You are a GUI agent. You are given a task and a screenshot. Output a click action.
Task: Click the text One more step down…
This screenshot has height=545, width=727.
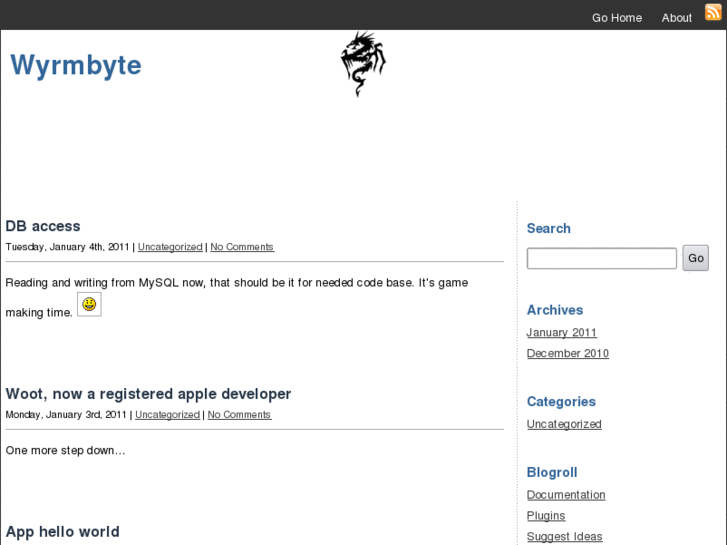click(65, 450)
